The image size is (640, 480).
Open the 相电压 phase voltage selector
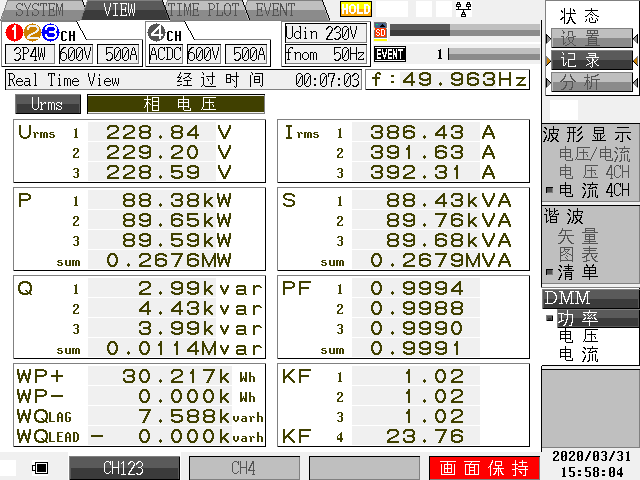click(x=175, y=104)
